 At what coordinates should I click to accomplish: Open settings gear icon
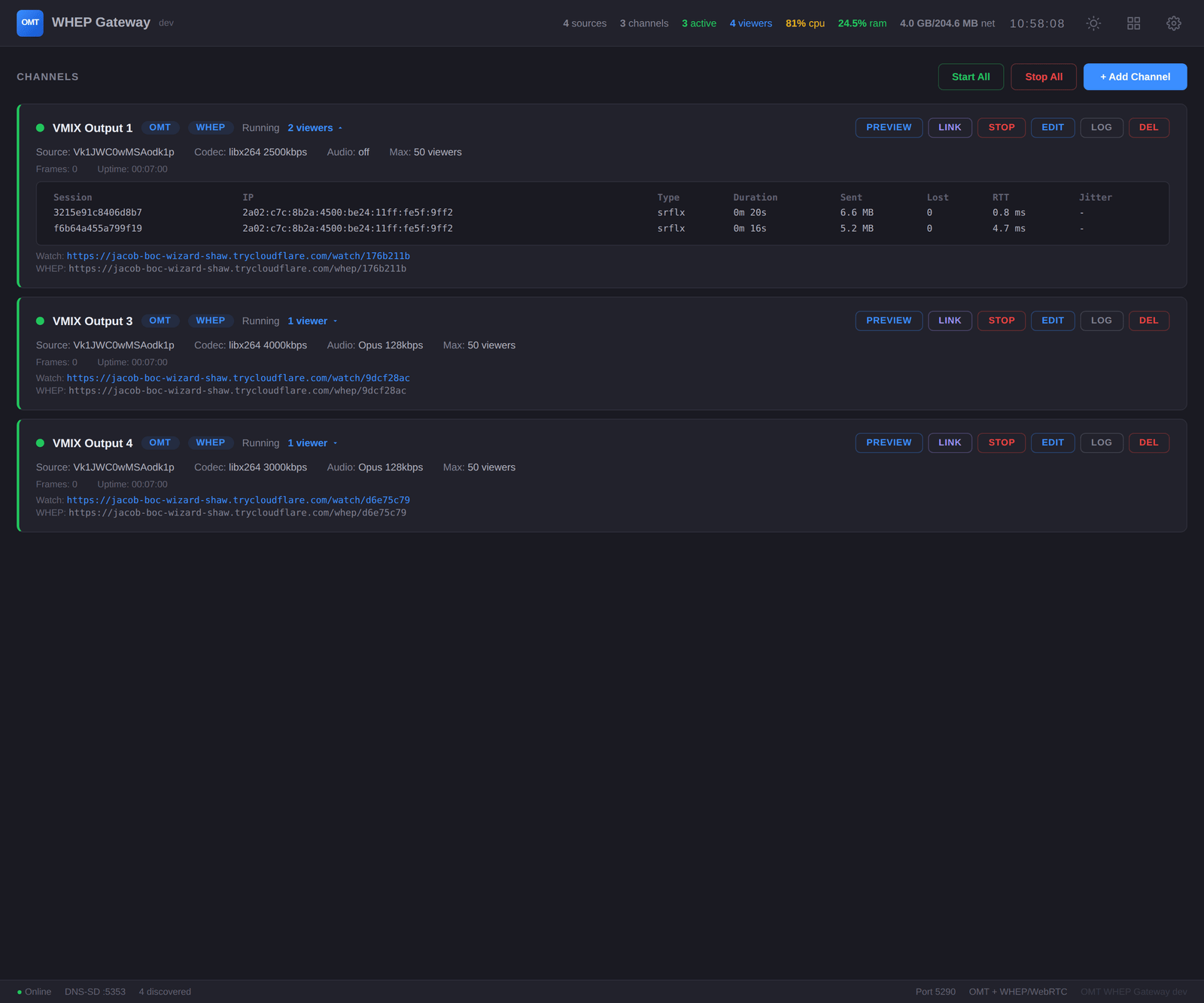(x=1173, y=23)
